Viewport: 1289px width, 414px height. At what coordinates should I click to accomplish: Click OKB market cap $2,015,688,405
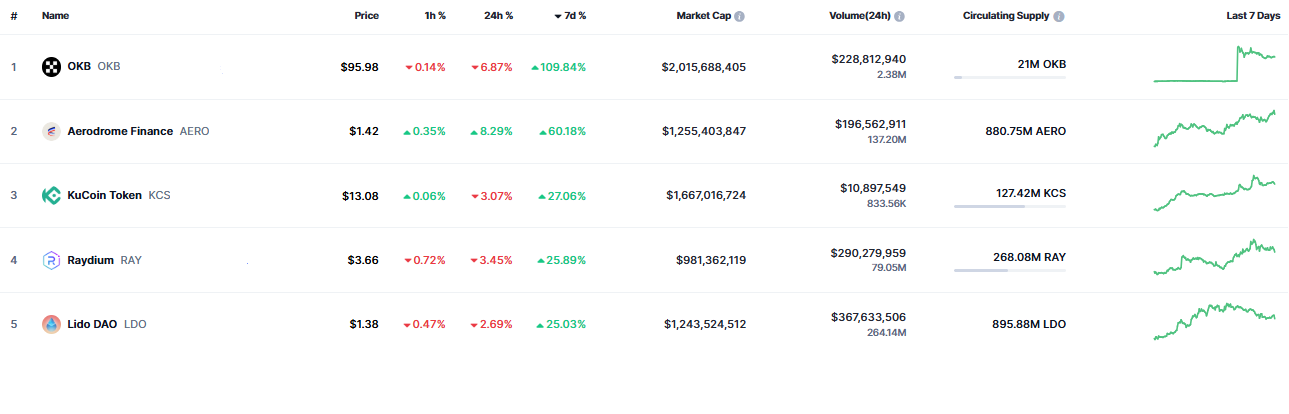[x=703, y=67]
